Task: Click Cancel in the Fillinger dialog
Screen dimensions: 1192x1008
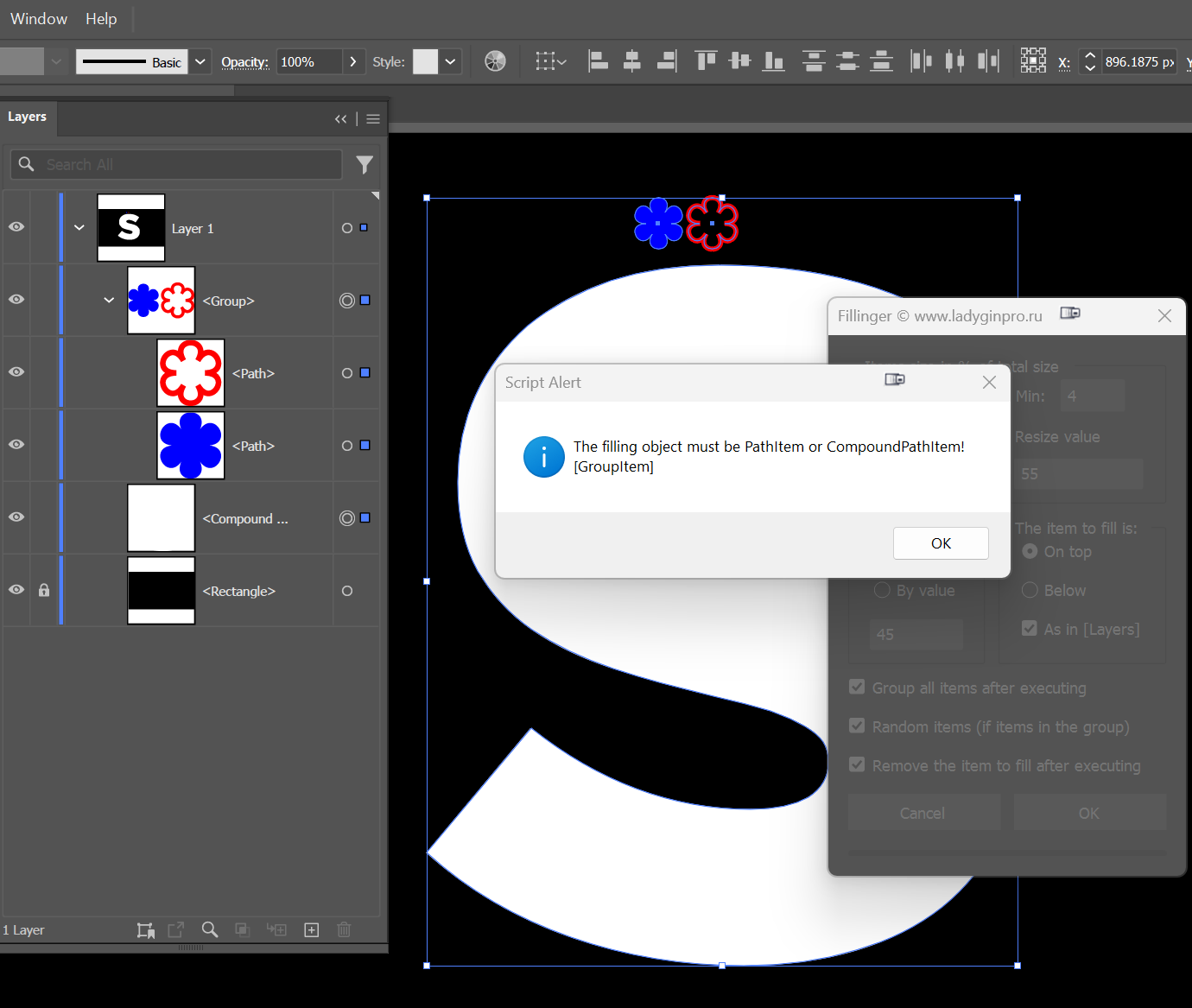Action: click(x=923, y=812)
